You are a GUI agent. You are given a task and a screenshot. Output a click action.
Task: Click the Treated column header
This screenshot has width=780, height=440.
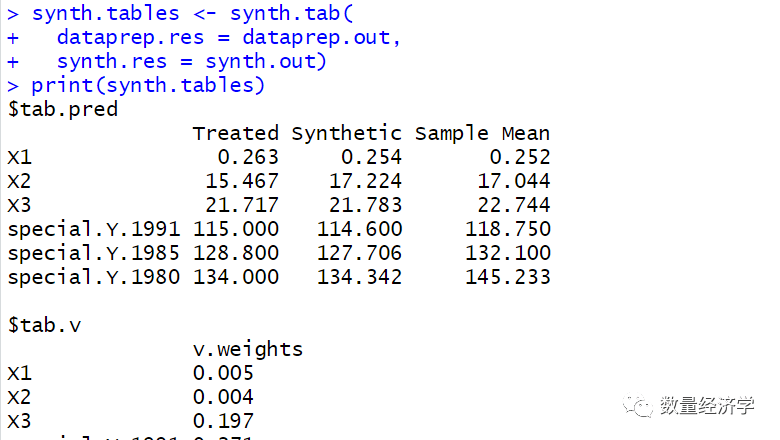tap(236, 133)
